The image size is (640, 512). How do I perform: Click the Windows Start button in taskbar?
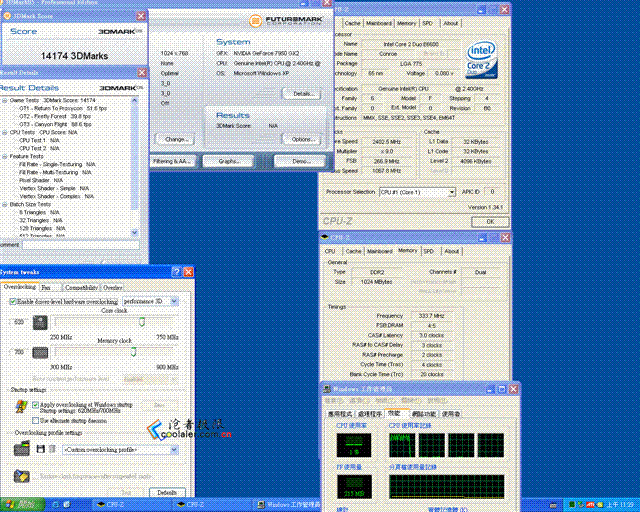22,505
